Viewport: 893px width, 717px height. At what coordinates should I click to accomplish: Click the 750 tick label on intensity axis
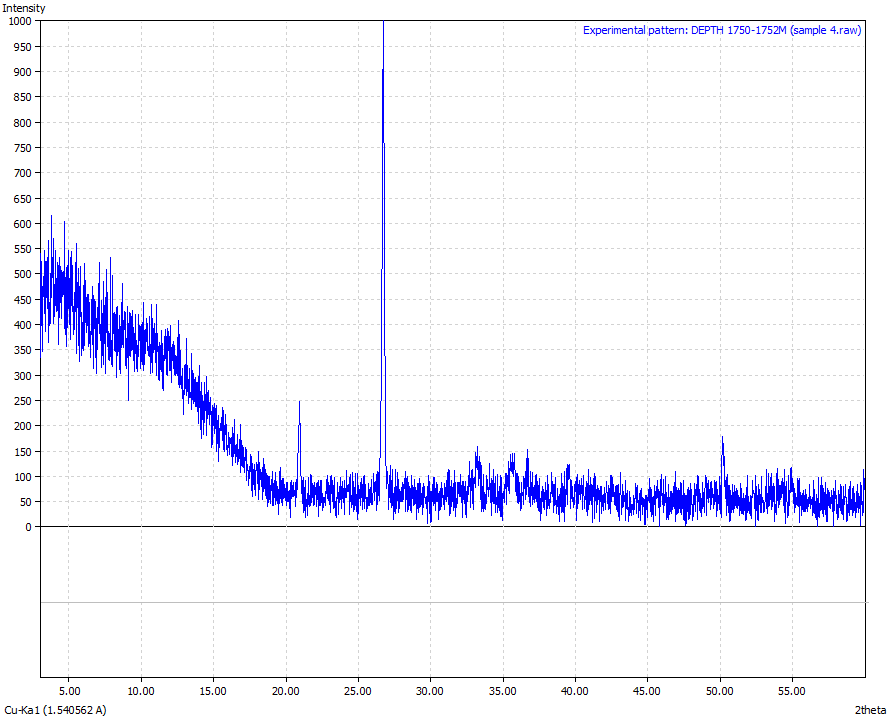24,148
